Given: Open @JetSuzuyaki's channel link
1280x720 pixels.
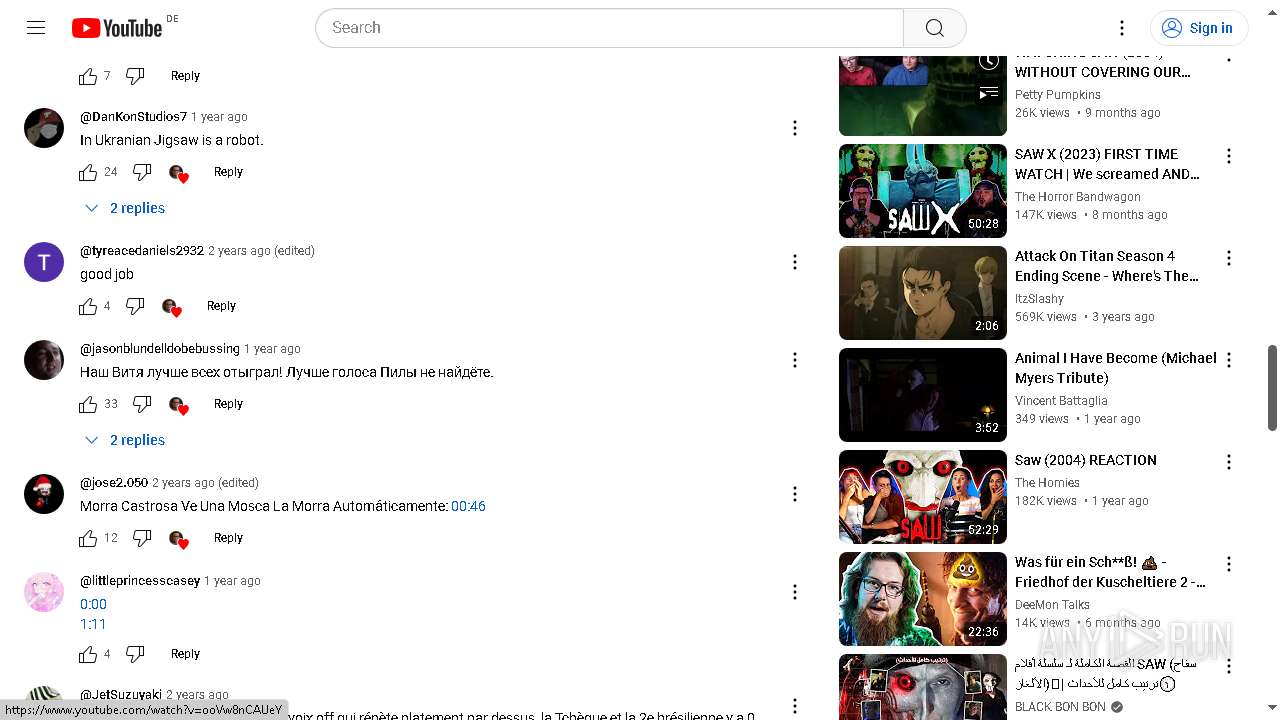Looking at the screenshot, I should coord(120,694).
